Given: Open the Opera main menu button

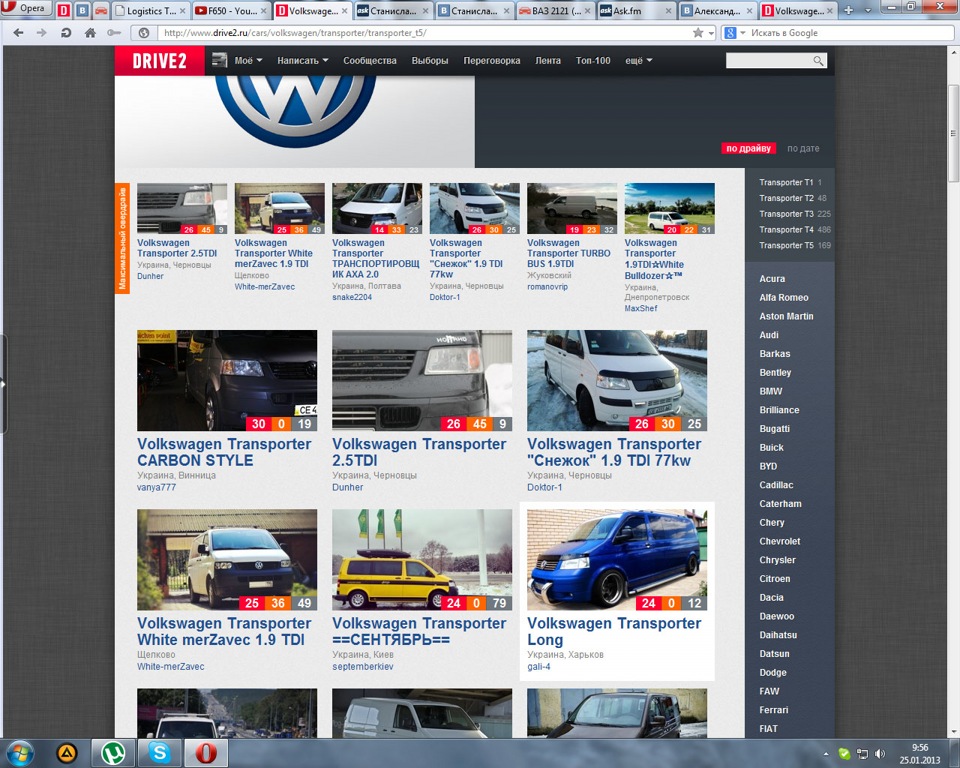Looking at the screenshot, I should pos(26,8).
